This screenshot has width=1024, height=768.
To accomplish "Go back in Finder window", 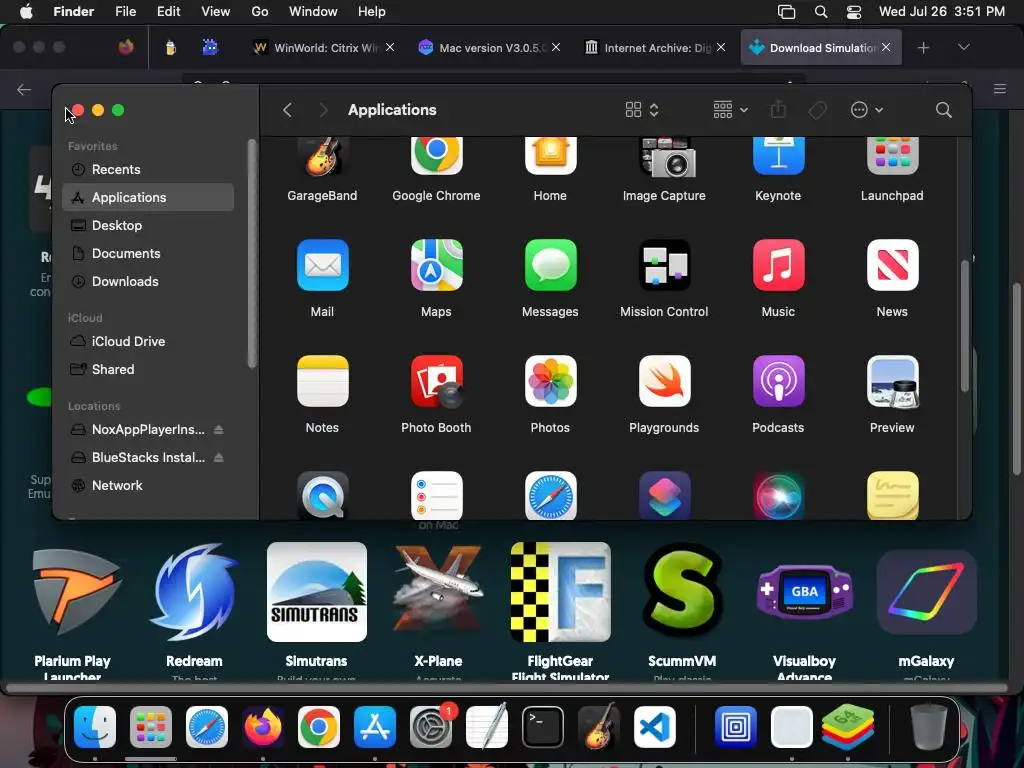I will pos(287,110).
